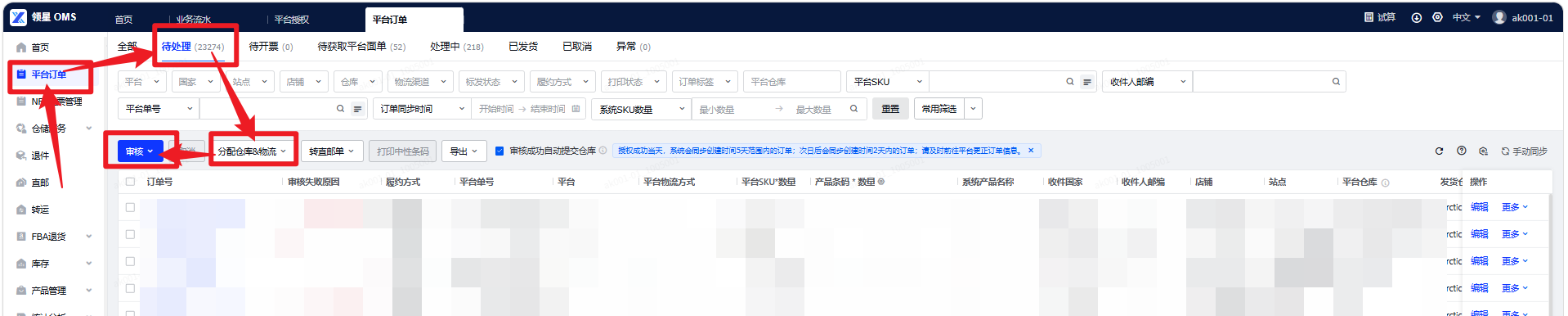
Task: Click the 打印中性条码 button
Action: click(x=402, y=151)
